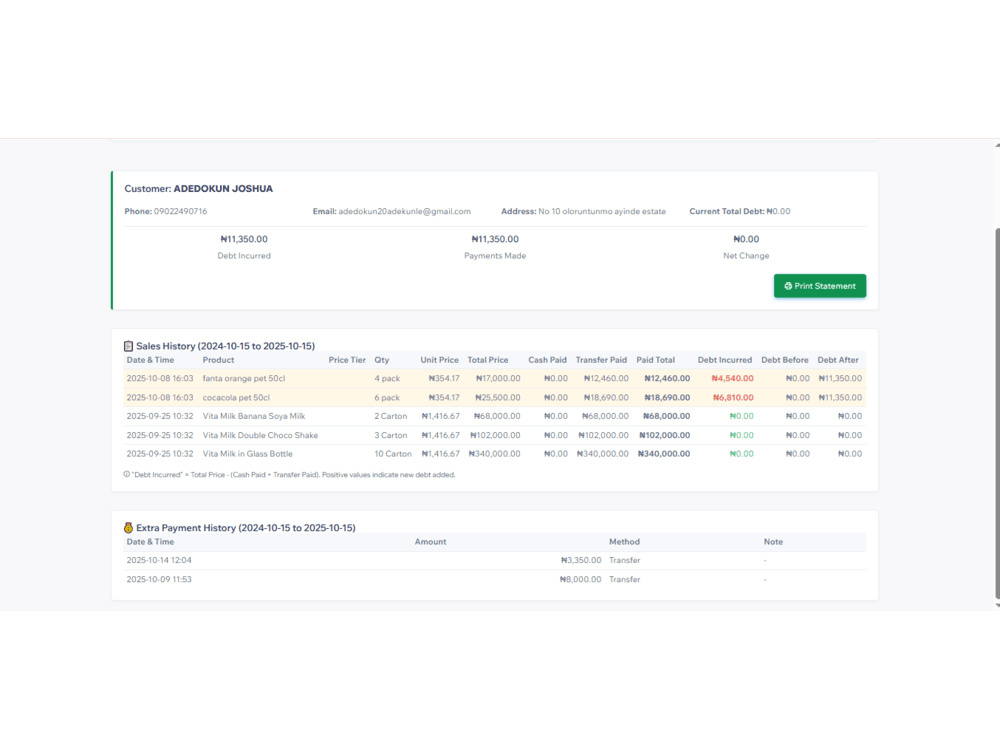Screen dimensions: 1000x750
Task: Click the Total Price column header
Action: tap(488, 360)
